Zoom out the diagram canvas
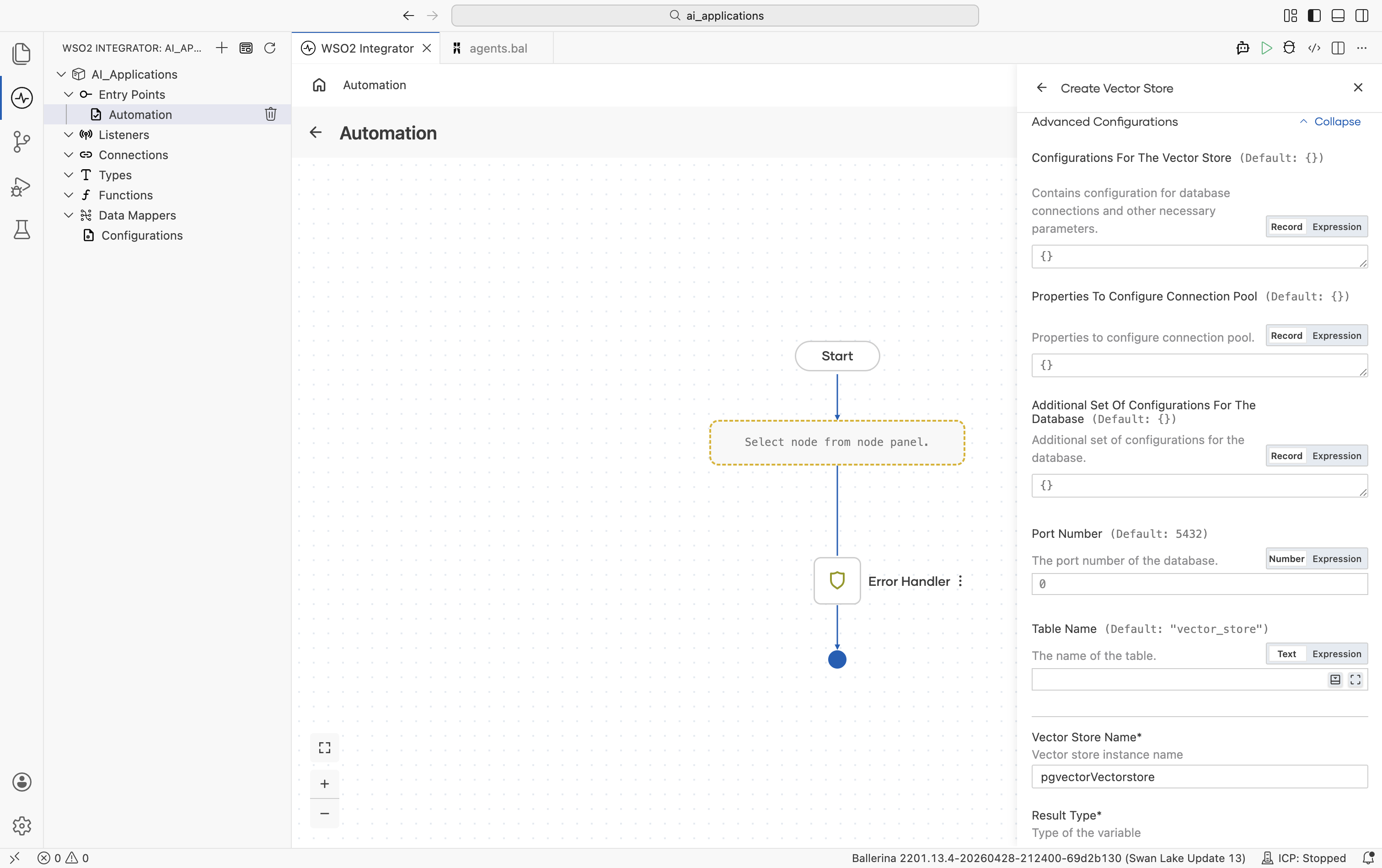Viewport: 1382px width, 868px height. [x=325, y=813]
